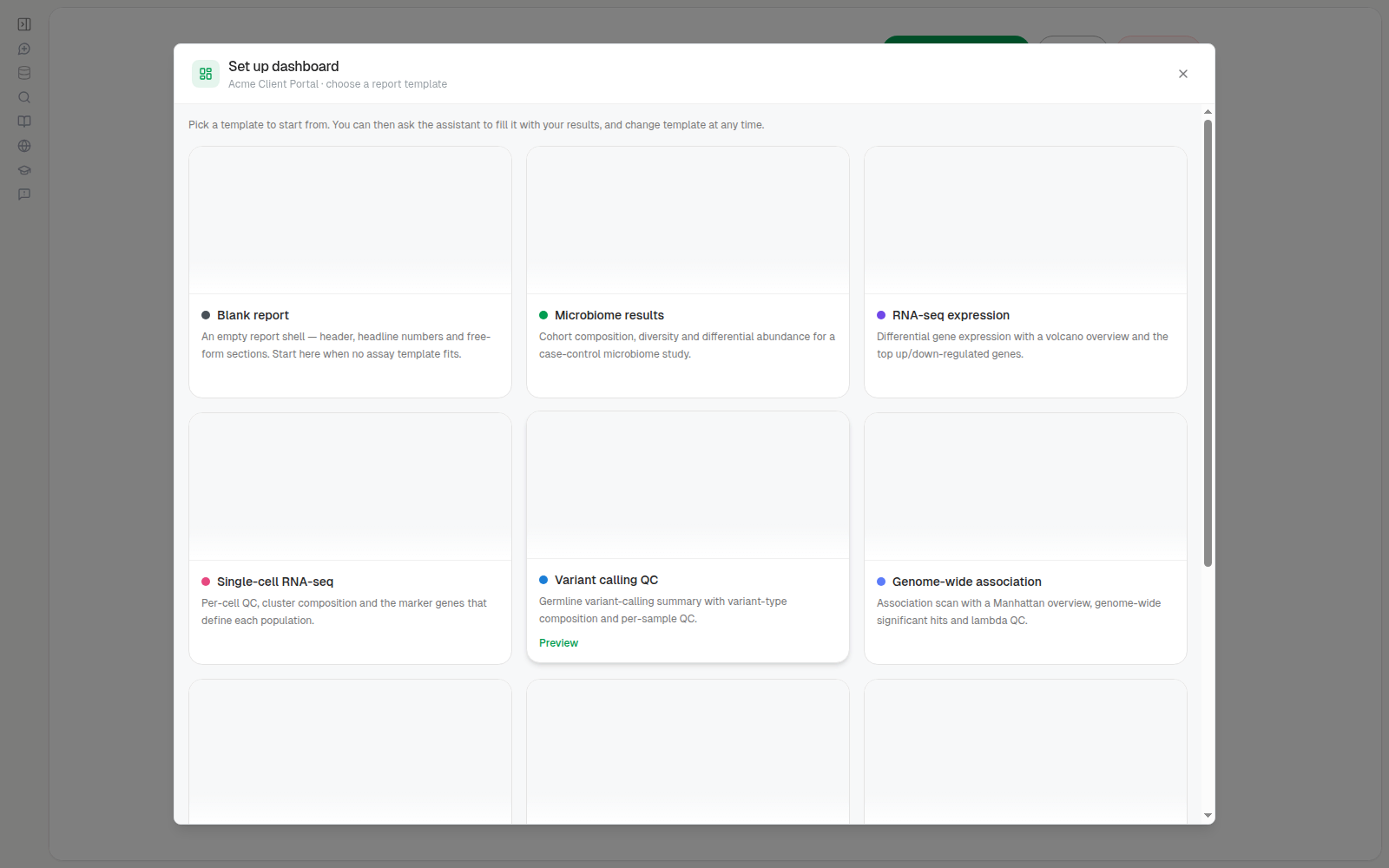The image size is (1389, 868).
Task: Click the scrollbar down arrow in dialog
Action: 1208,816
